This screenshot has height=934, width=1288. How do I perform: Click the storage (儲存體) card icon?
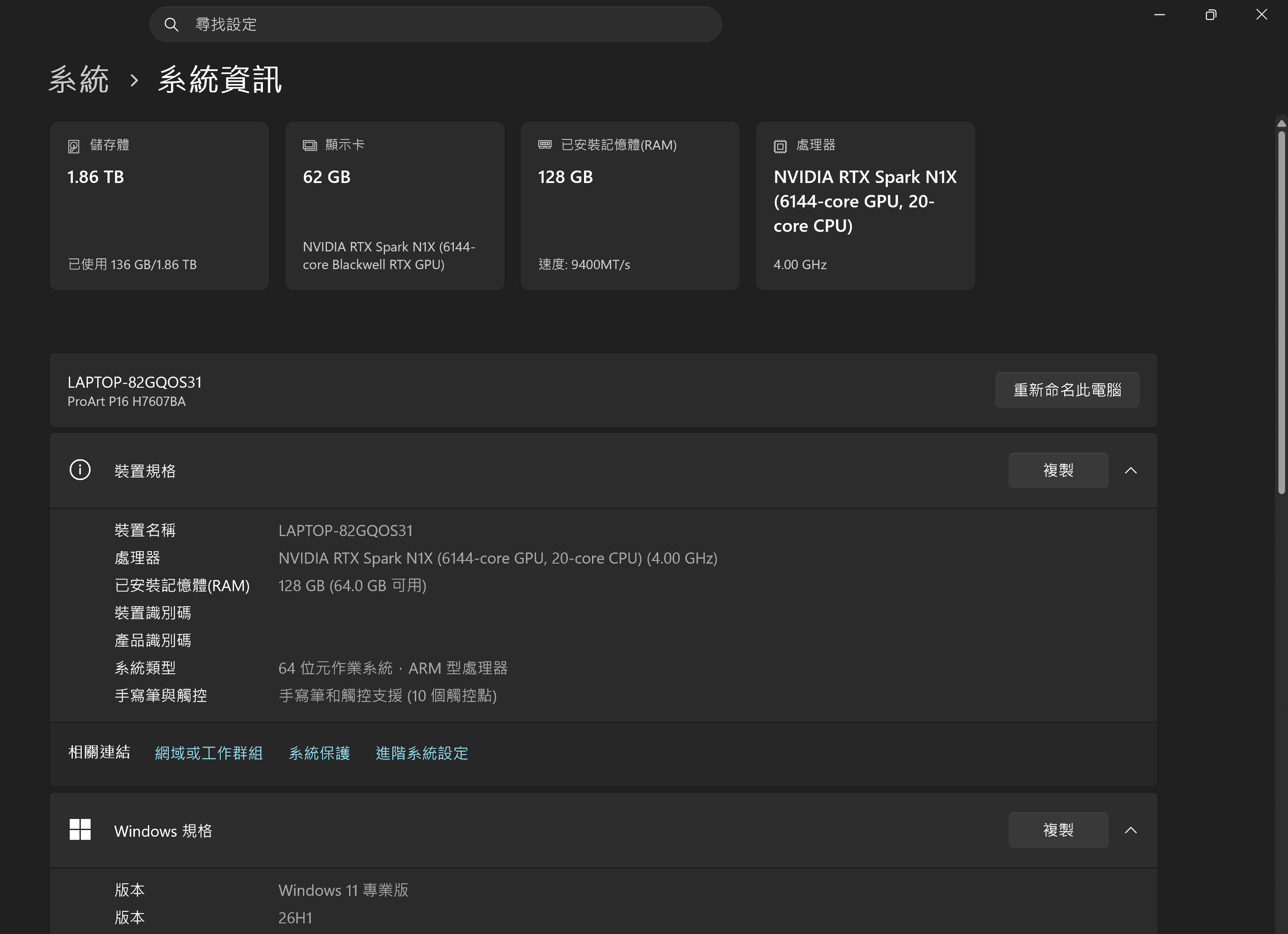click(74, 146)
